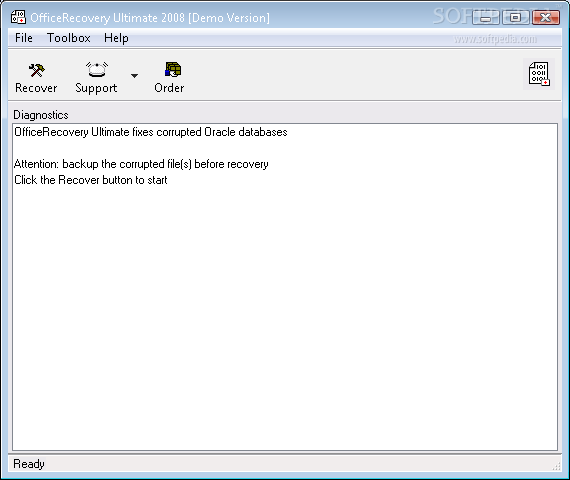Expand the Support dropdown arrow

click(134, 76)
